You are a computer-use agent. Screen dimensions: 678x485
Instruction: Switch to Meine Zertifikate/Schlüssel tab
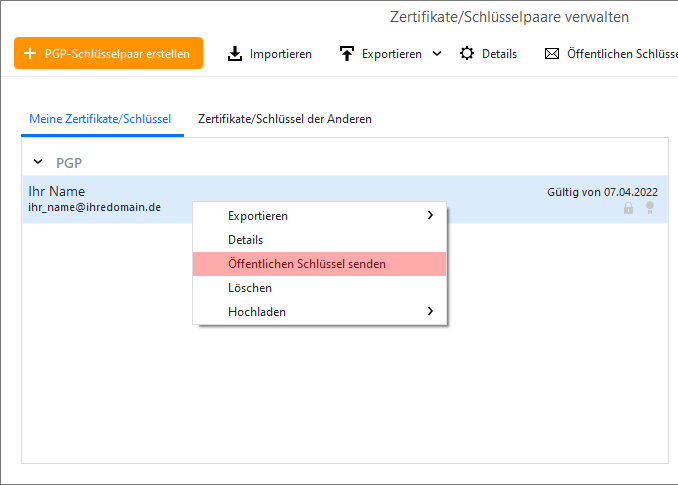click(x=100, y=119)
